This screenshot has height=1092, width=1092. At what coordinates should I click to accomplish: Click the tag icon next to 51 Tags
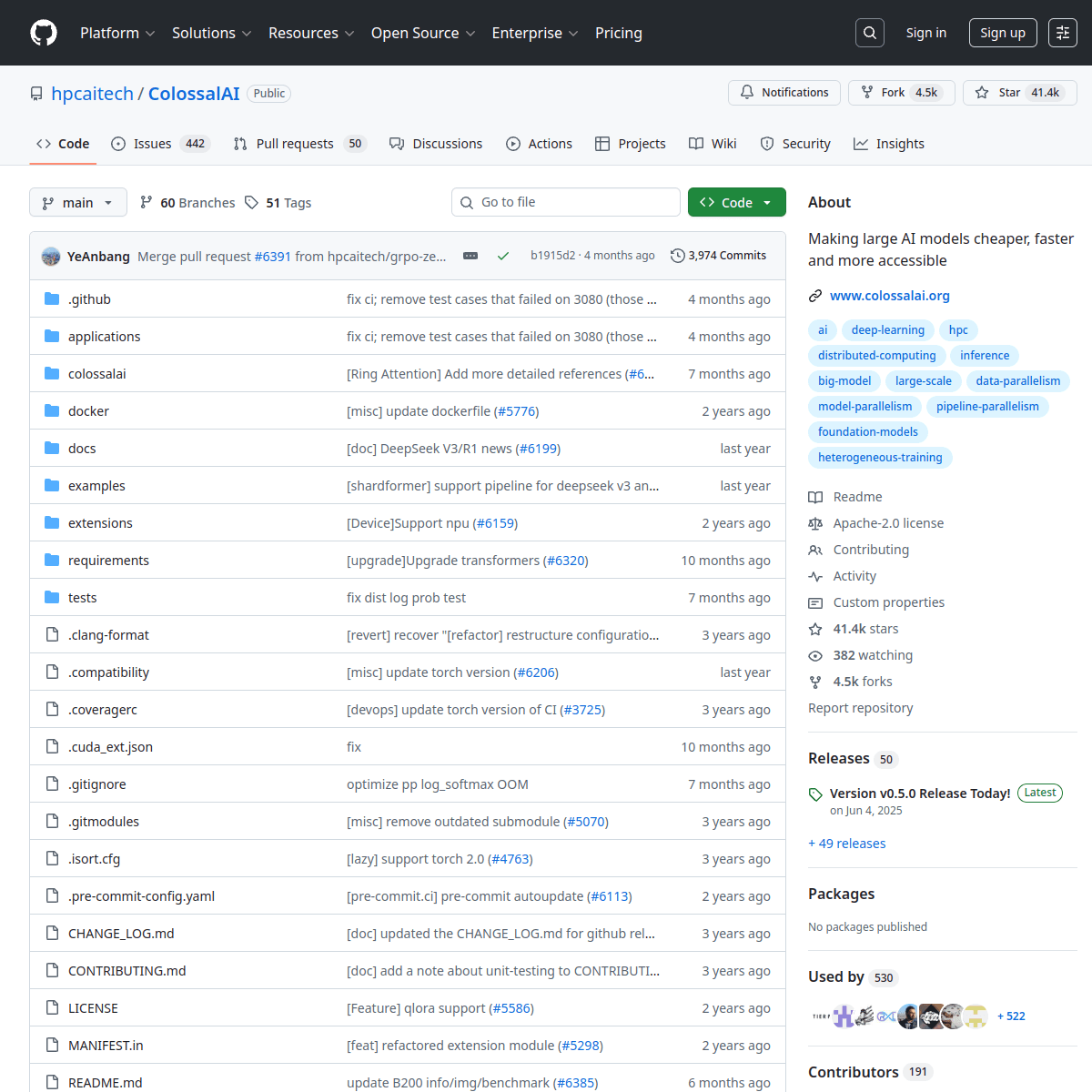click(252, 202)
